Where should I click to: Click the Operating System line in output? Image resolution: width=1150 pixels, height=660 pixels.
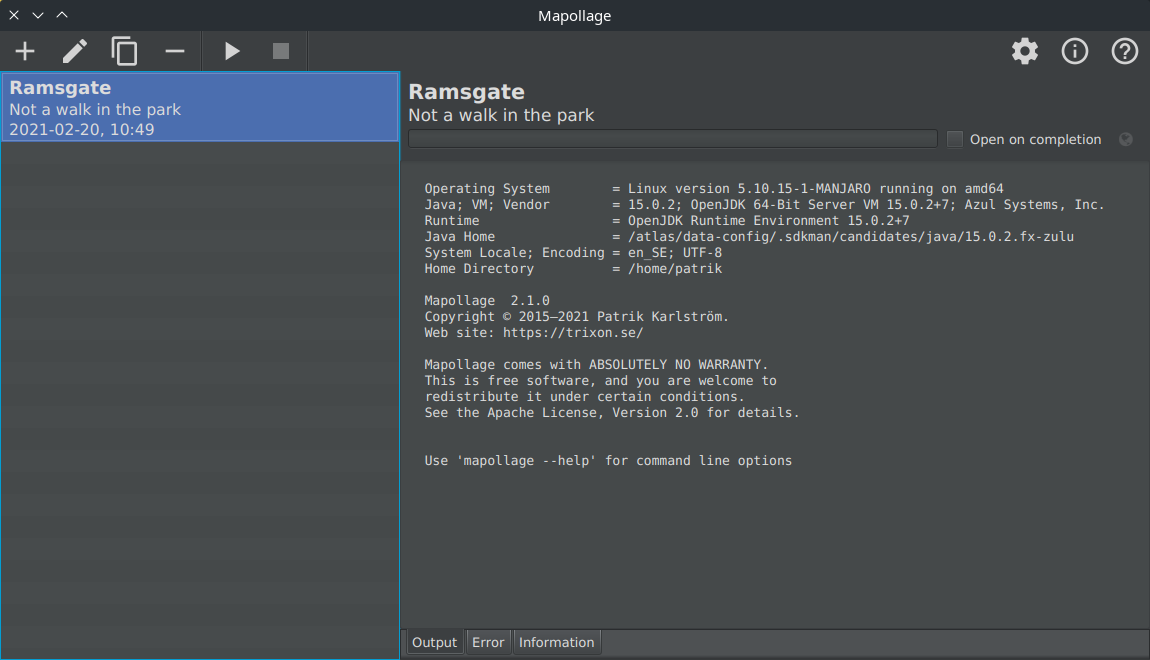714,188
